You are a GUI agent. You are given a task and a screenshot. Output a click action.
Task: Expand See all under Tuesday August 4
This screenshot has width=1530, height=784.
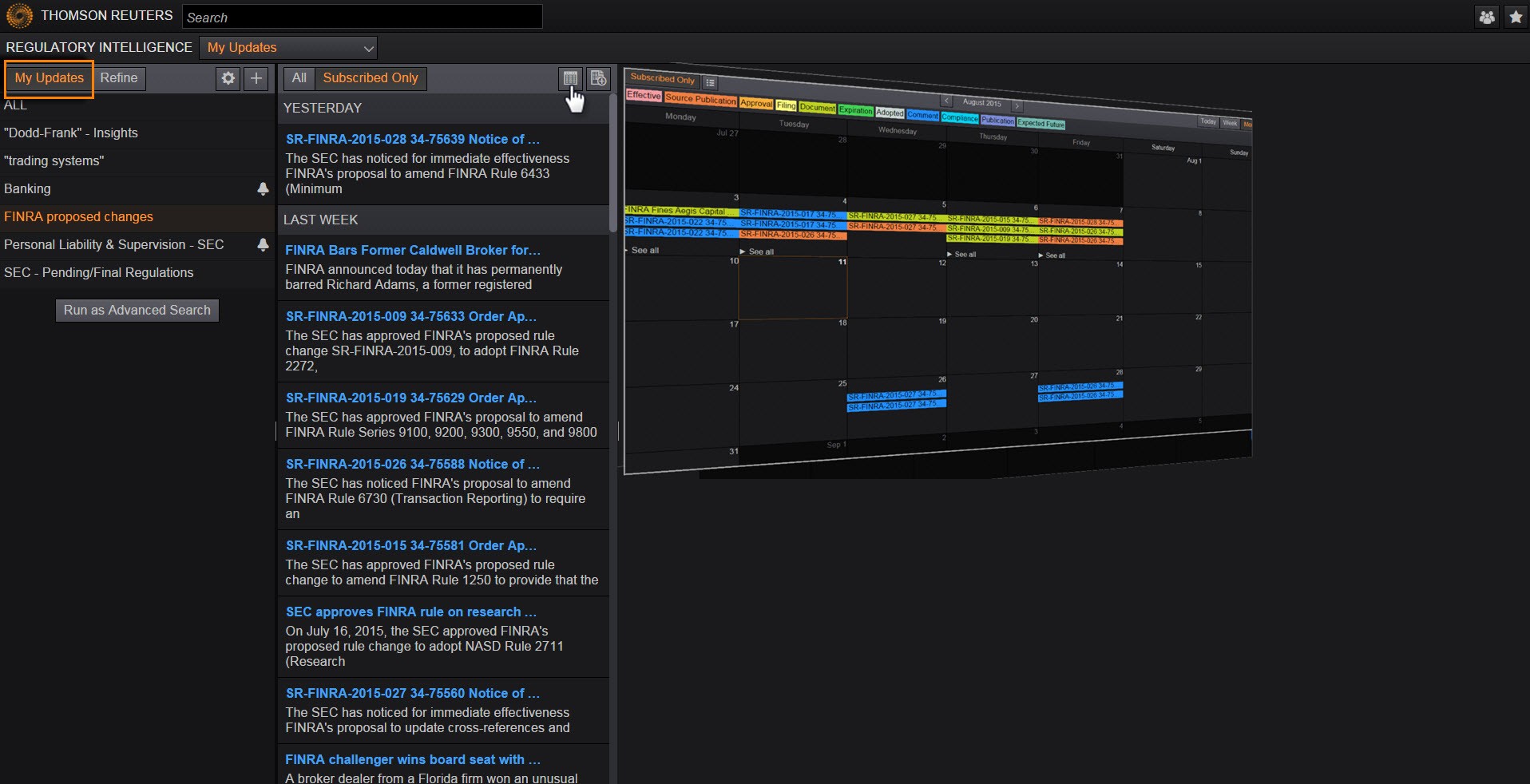760,251
